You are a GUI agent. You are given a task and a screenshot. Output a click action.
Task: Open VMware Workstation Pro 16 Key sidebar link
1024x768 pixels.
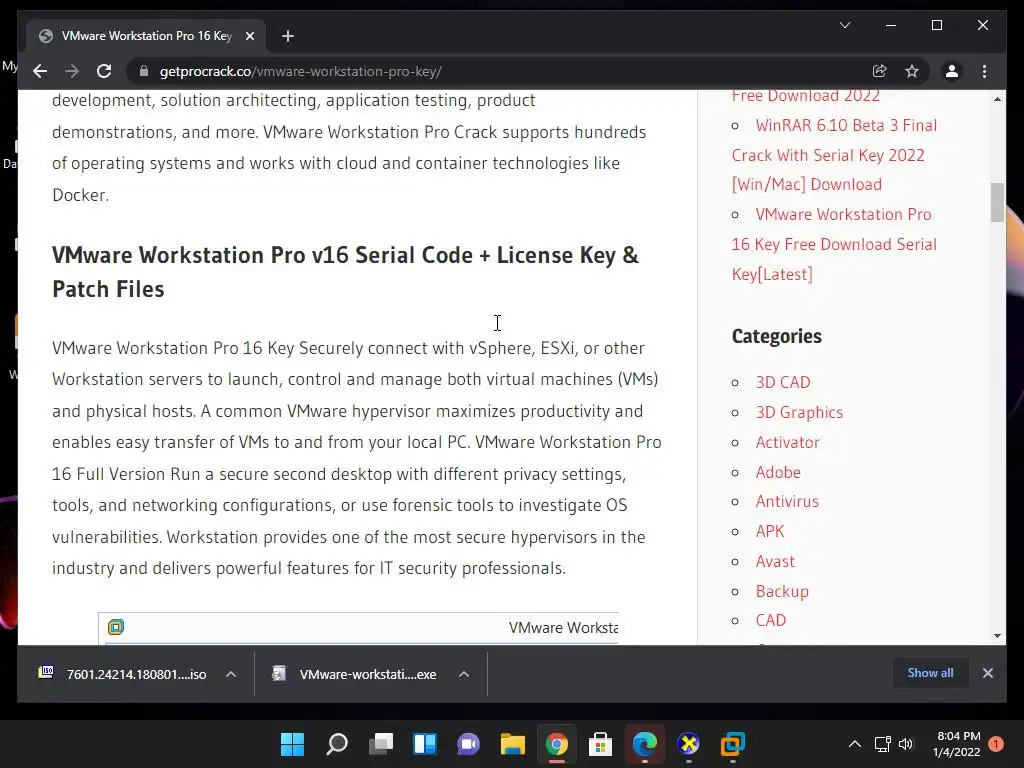point(834,244)
